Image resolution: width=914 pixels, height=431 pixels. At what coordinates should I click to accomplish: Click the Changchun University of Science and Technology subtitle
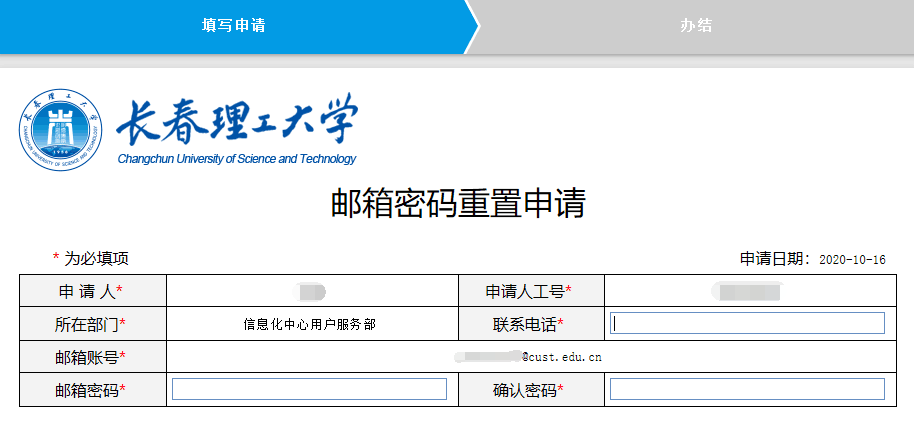pos(237,159)
